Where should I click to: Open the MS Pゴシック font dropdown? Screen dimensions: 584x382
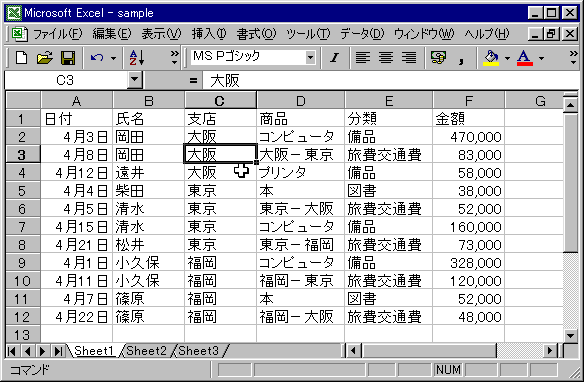point(310,58)
